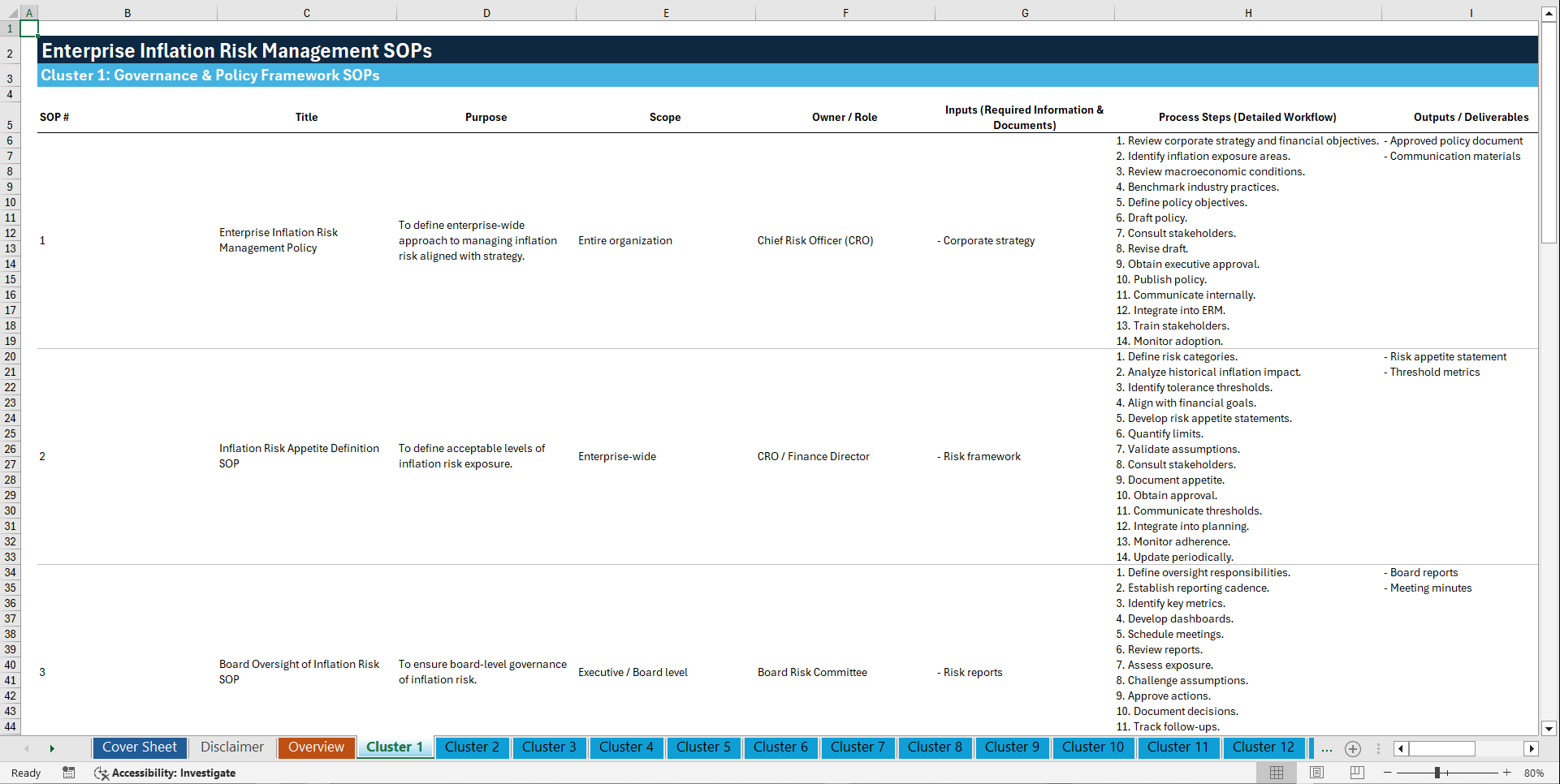Select the Cluster 5 tab
The image size is (1560, 784).
point(703,747)
